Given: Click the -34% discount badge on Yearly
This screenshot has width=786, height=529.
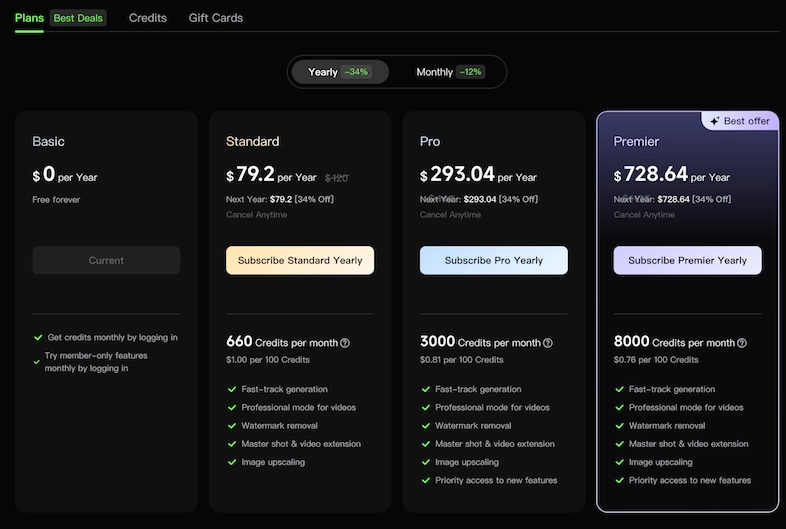Looking at the screenshot, I should pos(356,72).
